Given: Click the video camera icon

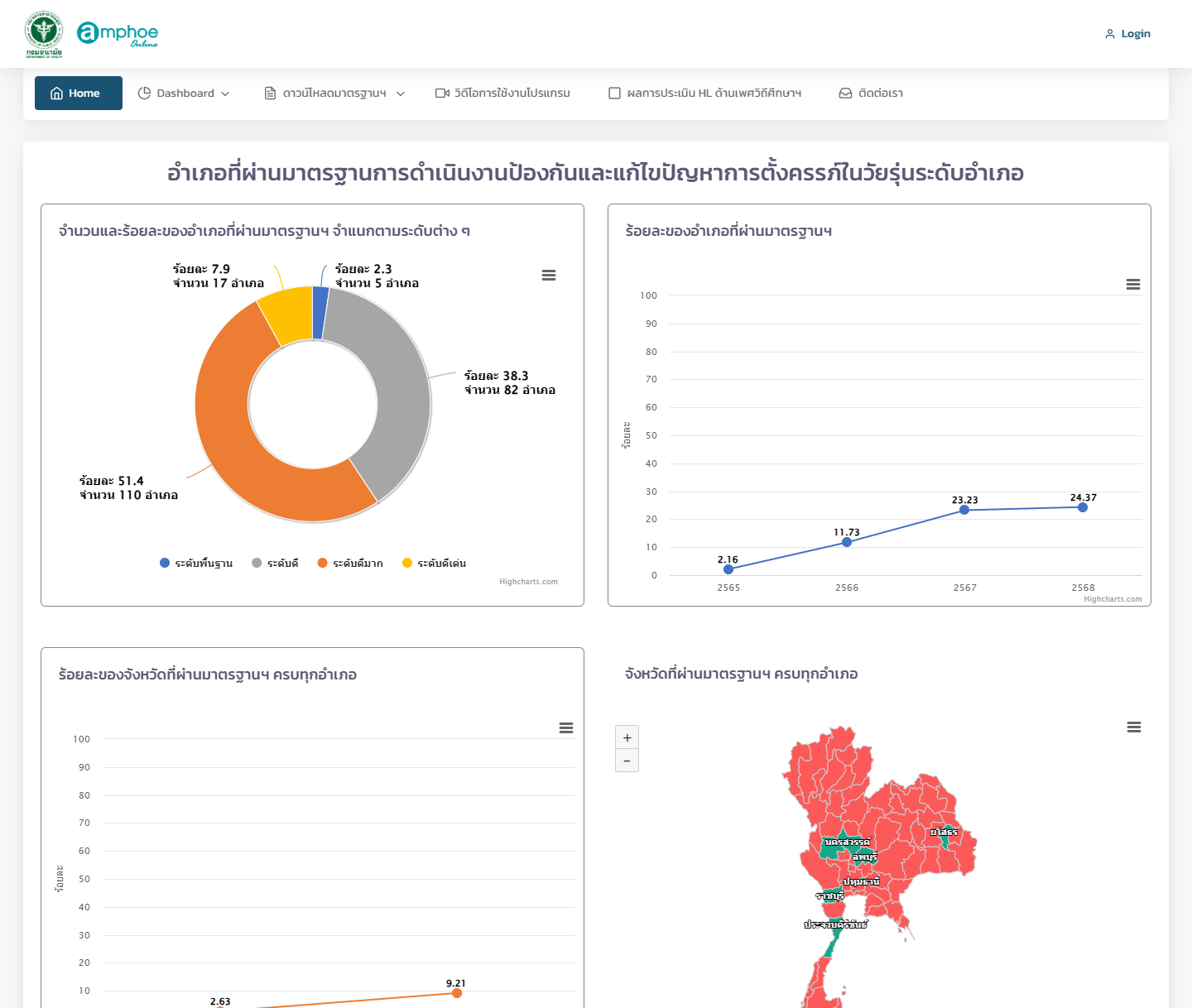Looking at the screenshot, I should coord(442,94).
